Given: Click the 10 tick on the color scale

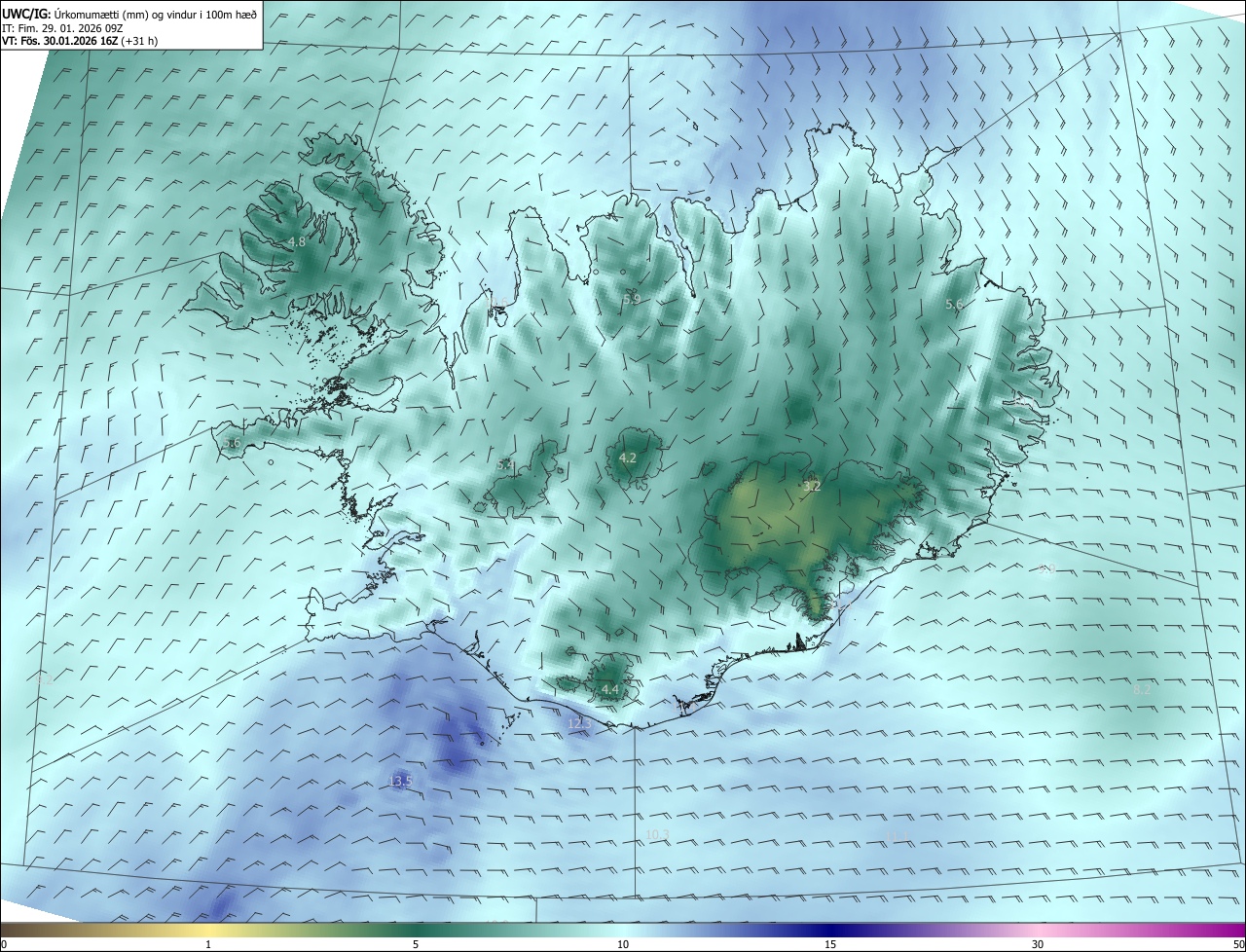Looking at the screenshot, I should pos(623,944).
